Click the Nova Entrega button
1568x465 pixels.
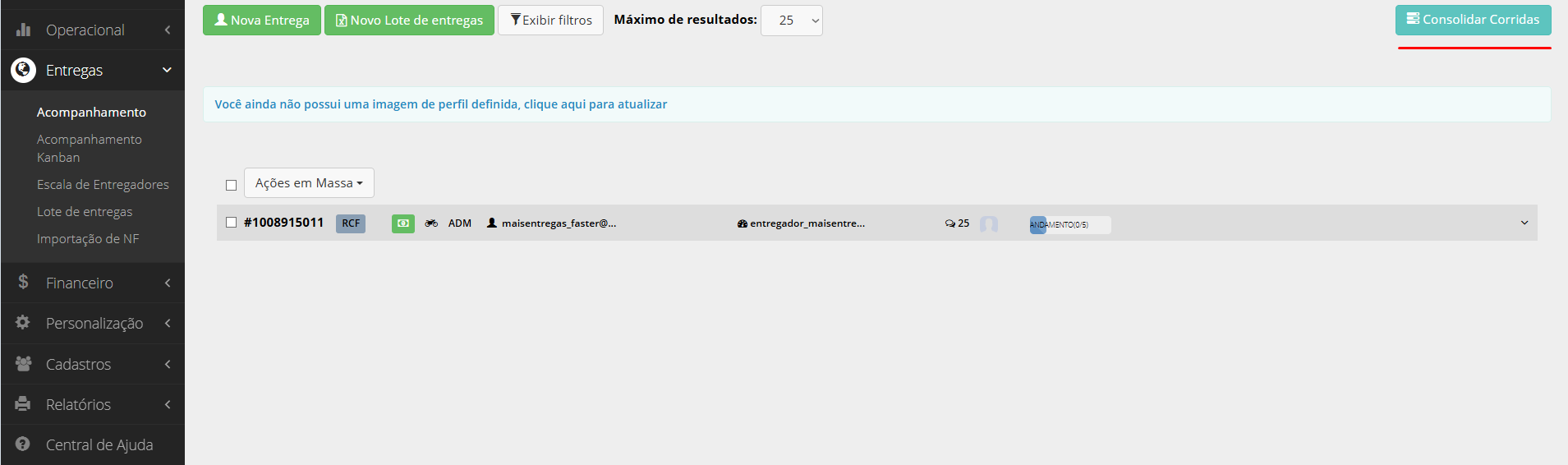point(262,21)
